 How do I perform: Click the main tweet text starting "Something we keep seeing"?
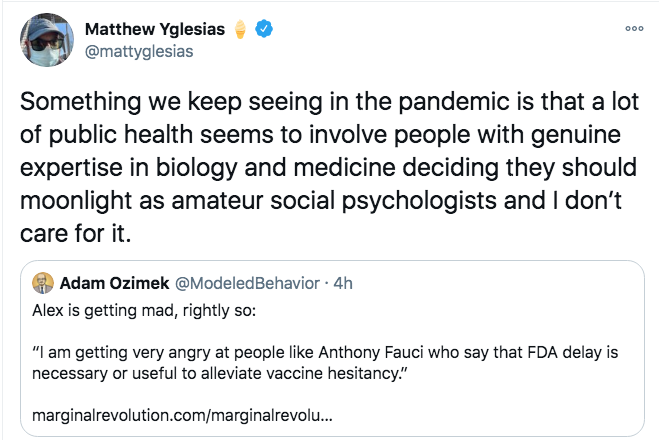click(329, 167)
